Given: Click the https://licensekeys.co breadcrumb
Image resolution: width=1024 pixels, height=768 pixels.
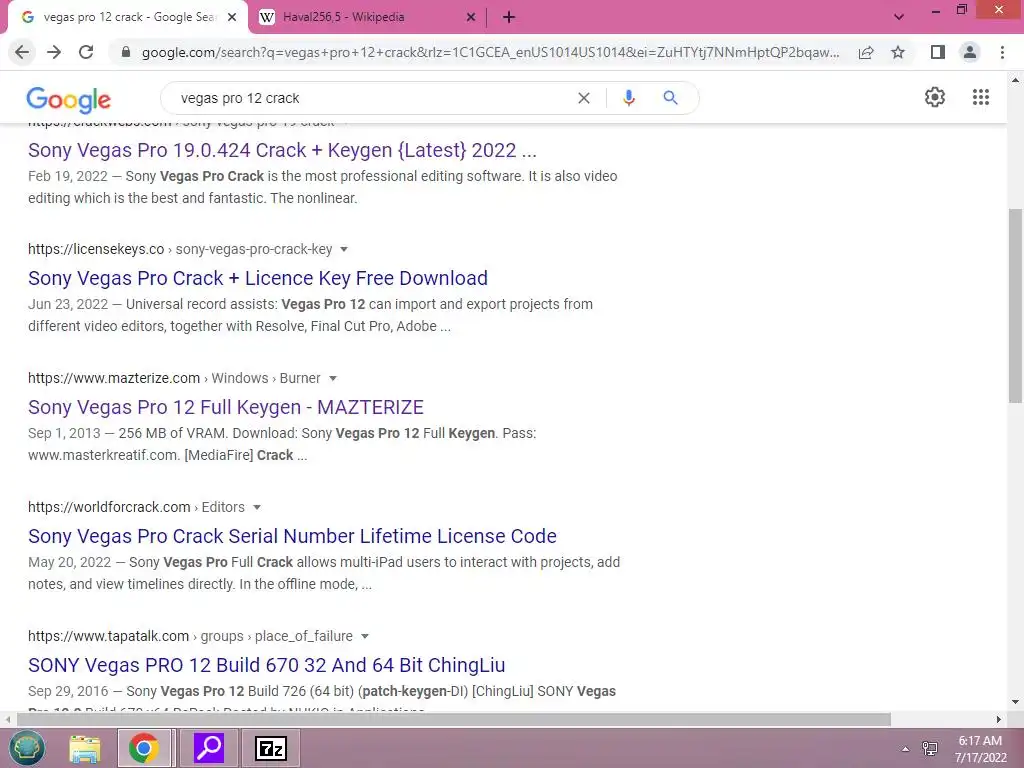Looking at the screenshot, I should (96, 249).
